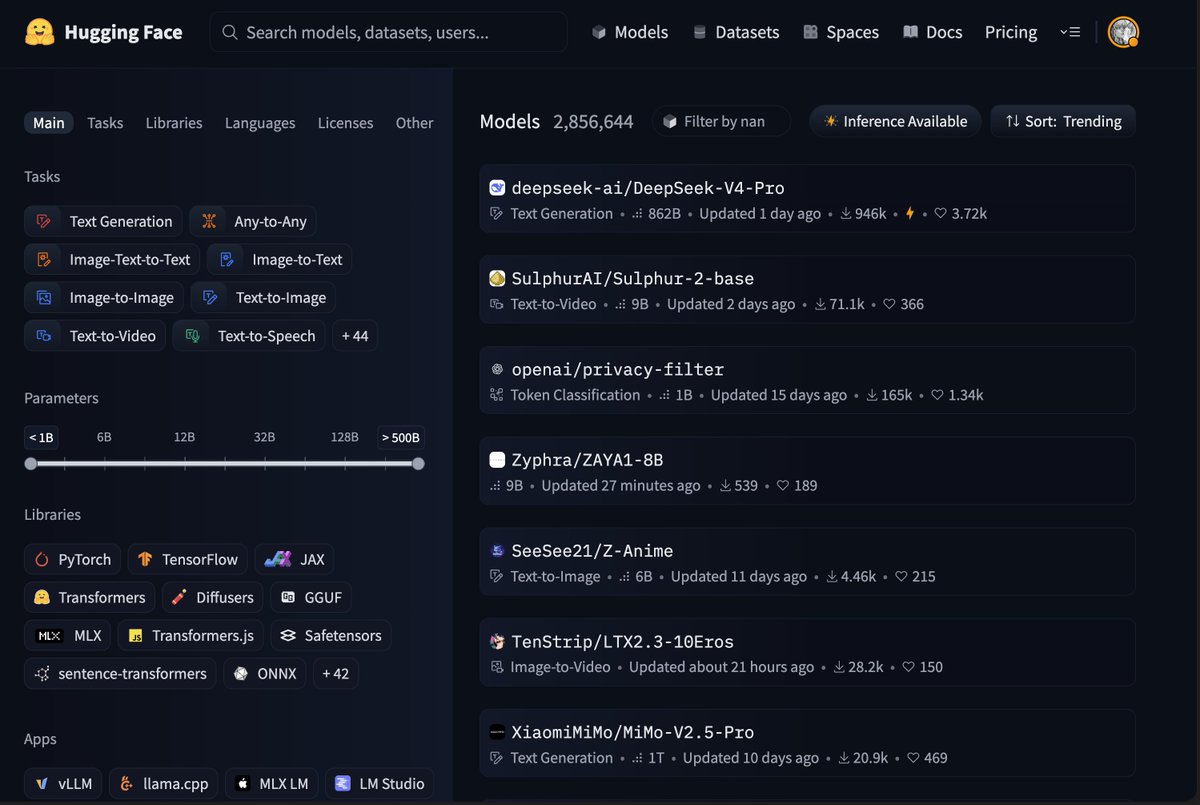Click the heart icon on DeepSeek-V4-Pro
The width and height of the screenshot is (1200, 805).
pos(940,214)
